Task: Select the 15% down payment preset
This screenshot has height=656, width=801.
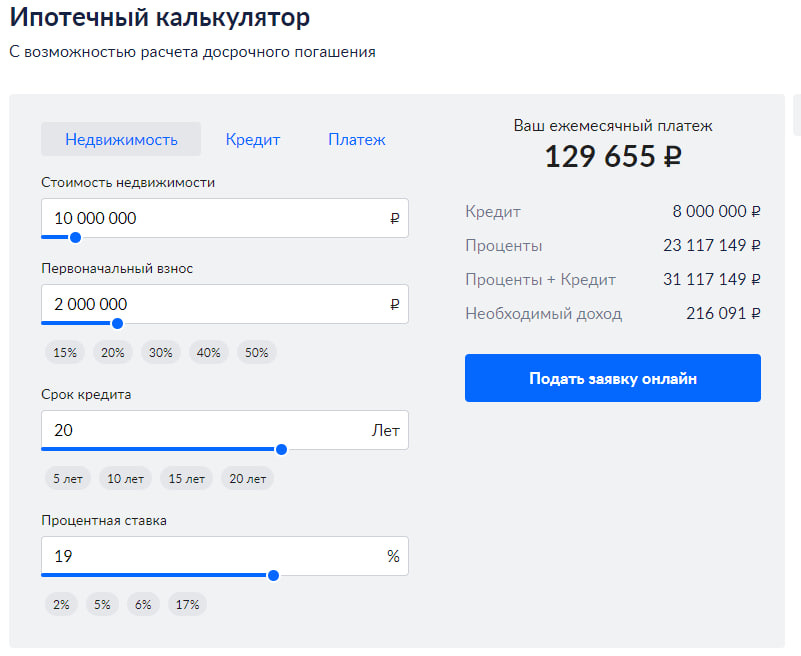Action: (65, 352)
